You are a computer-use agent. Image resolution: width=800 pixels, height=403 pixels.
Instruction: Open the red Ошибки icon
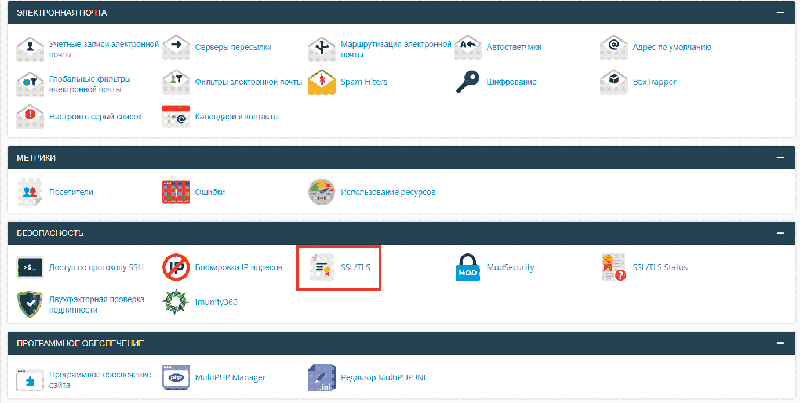[176, 192]
